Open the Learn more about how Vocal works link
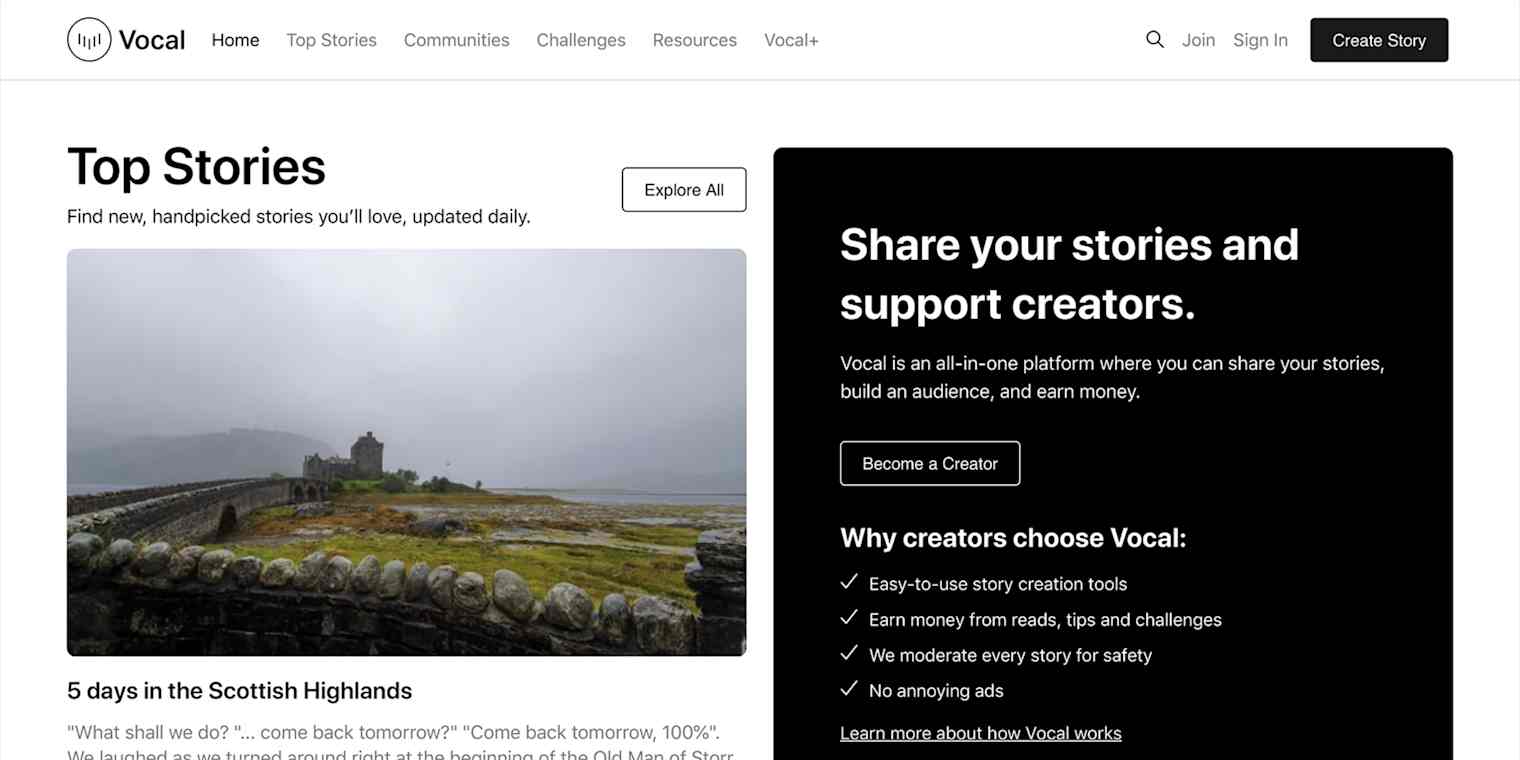 pos(980,733)
